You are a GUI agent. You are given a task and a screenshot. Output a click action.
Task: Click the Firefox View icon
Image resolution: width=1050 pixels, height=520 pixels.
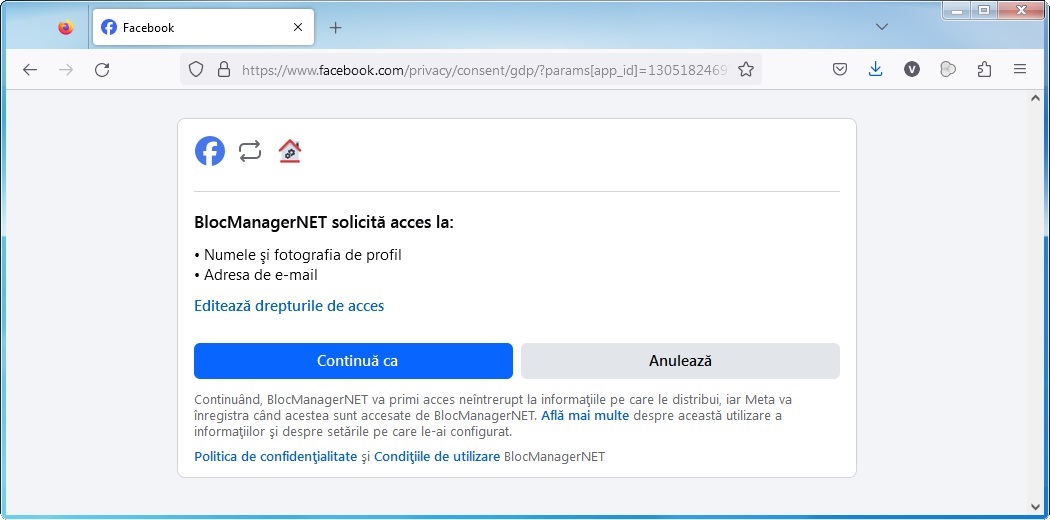[x=65, y=28]
